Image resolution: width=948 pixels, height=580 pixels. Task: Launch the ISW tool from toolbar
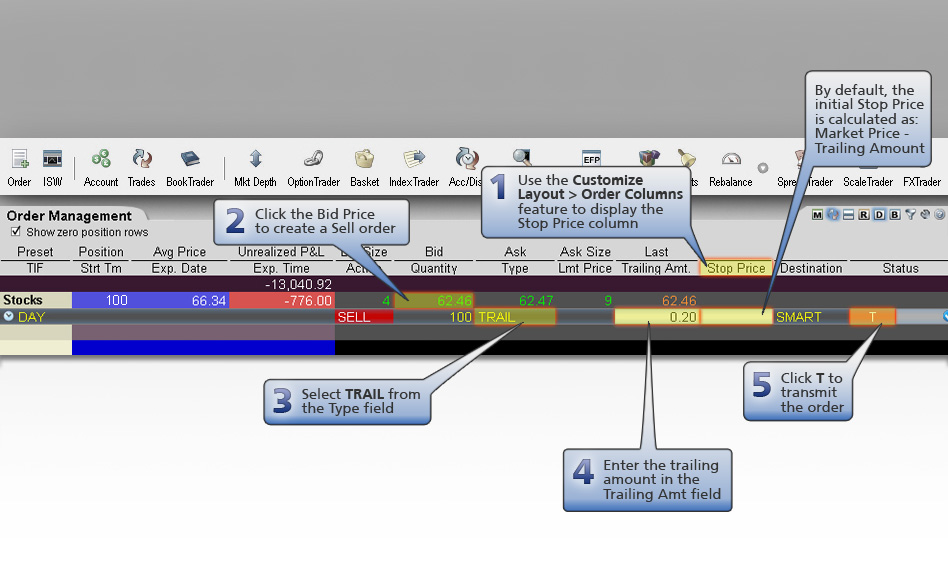pyautogui.click(x=53, y=159)
